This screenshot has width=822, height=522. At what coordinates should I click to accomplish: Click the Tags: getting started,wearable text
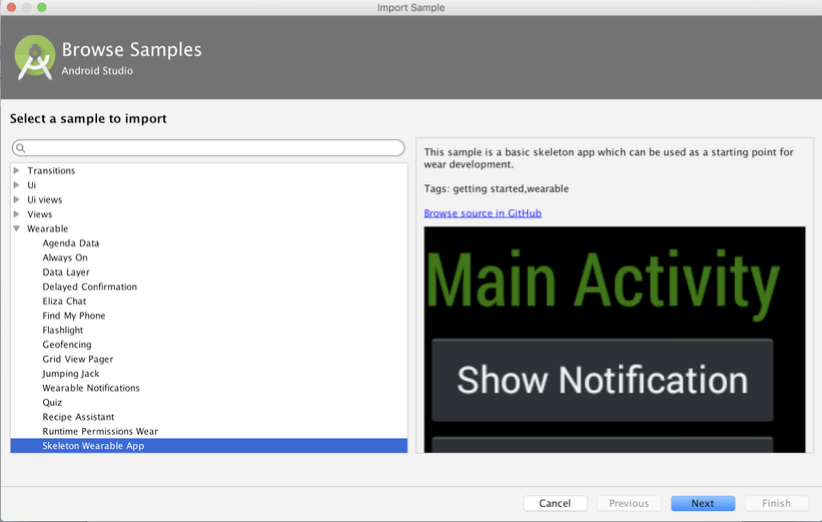[x=496, y=189]
